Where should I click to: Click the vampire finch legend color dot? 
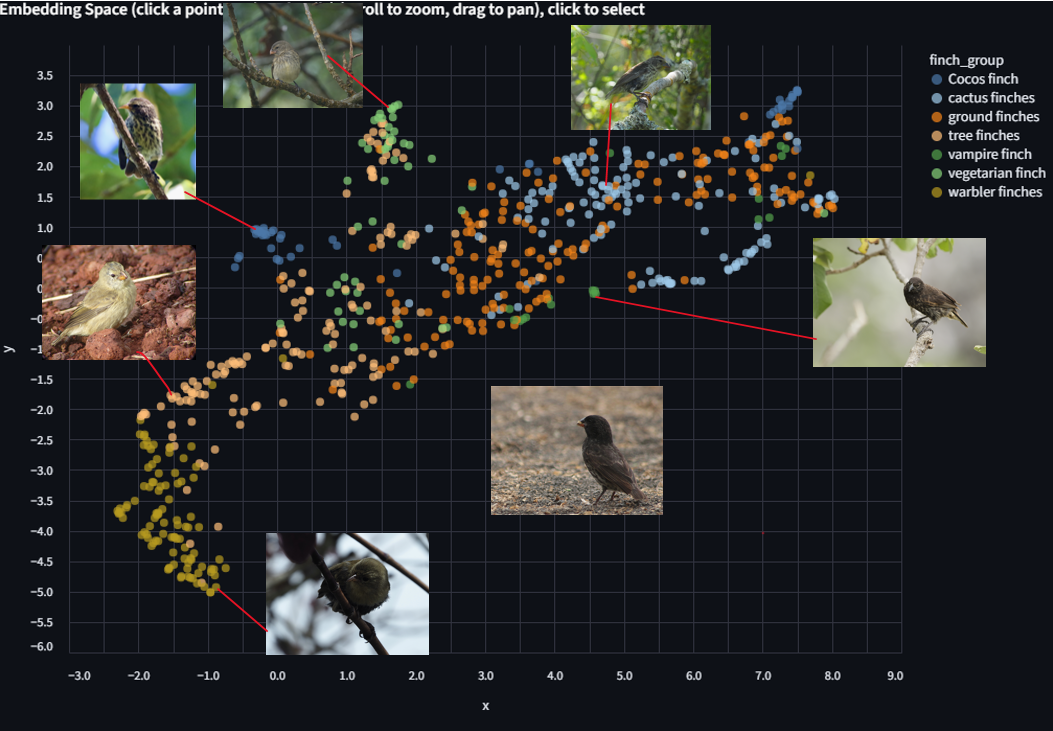click(x=936, y=155)
